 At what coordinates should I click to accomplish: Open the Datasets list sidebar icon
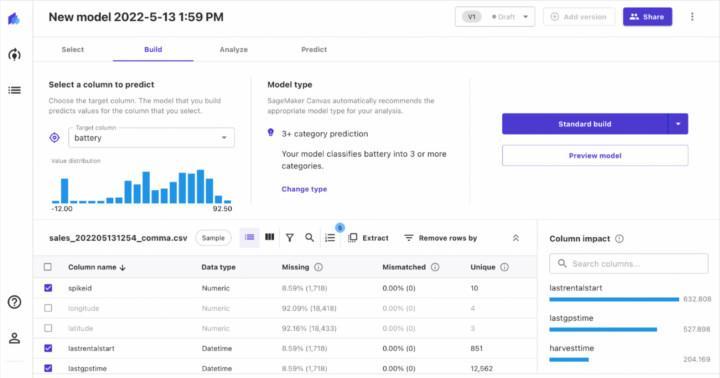click(x=14, y=90)
